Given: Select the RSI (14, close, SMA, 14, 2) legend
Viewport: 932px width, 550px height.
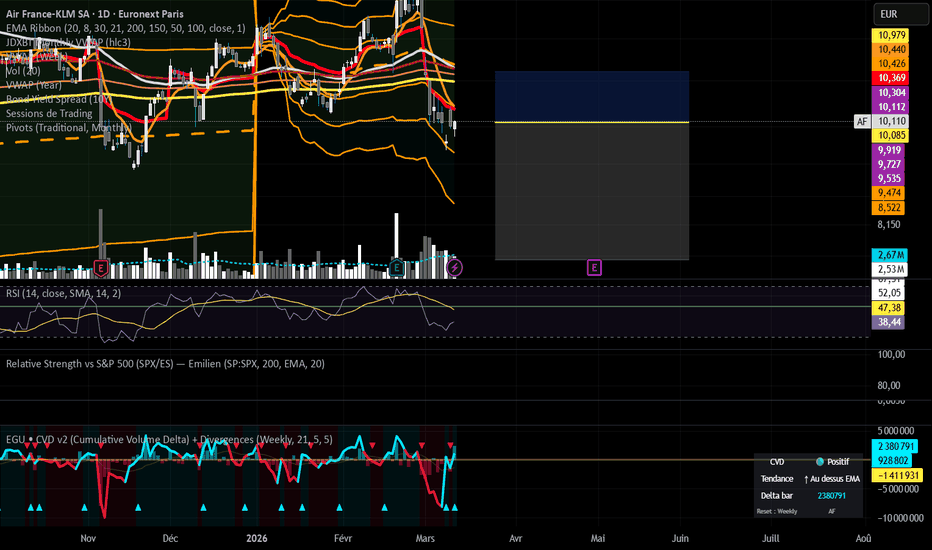Looking at the screenshot, I should [x=64, y=293].
